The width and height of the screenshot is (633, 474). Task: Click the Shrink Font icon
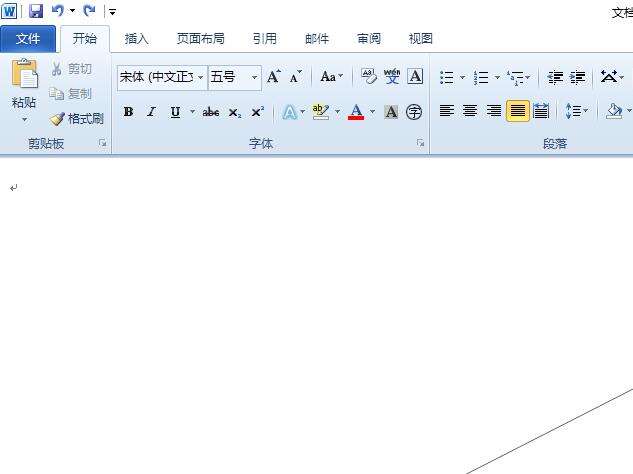(296, 77)
